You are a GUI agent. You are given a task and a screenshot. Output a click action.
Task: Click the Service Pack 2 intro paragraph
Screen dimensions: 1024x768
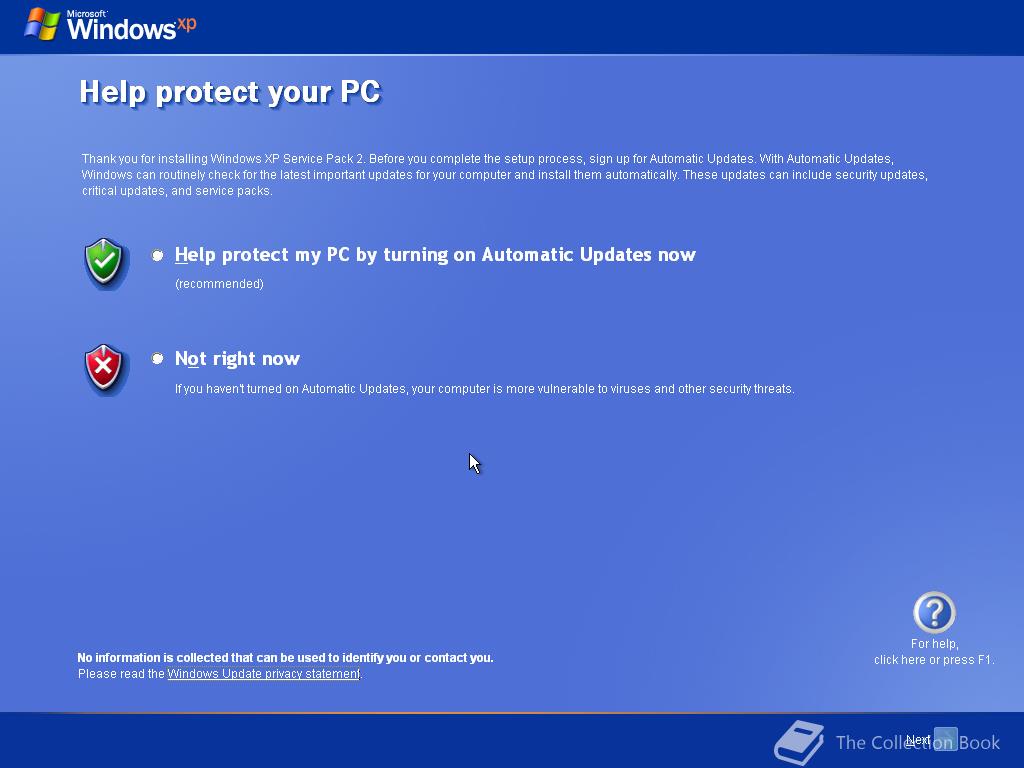pos(504,175)
